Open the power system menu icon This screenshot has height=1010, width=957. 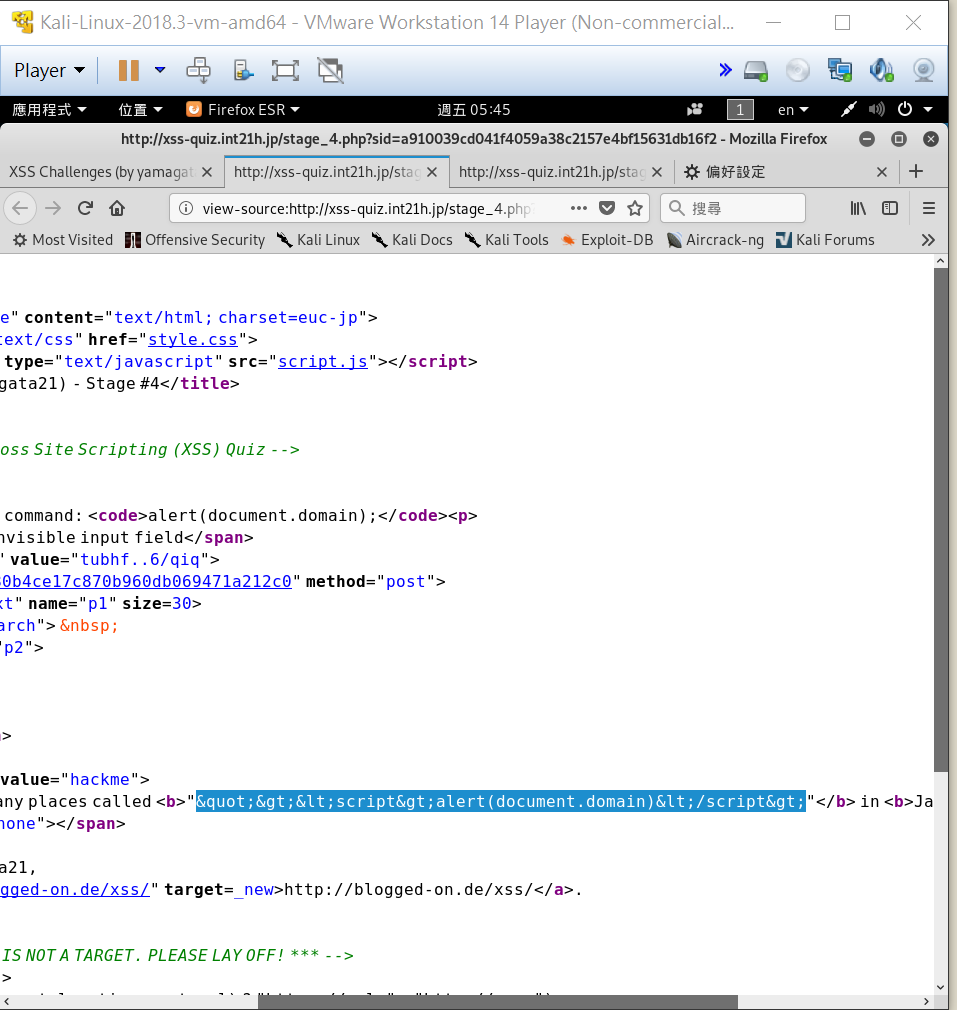905,109
